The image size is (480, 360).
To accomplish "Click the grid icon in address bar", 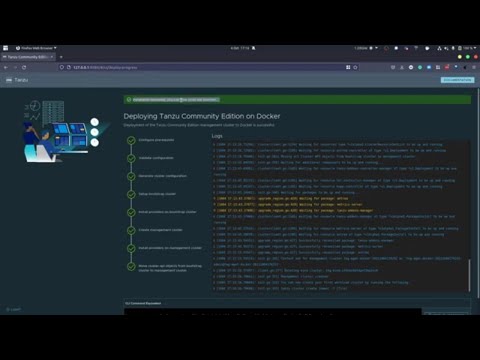I will [348, 67].
